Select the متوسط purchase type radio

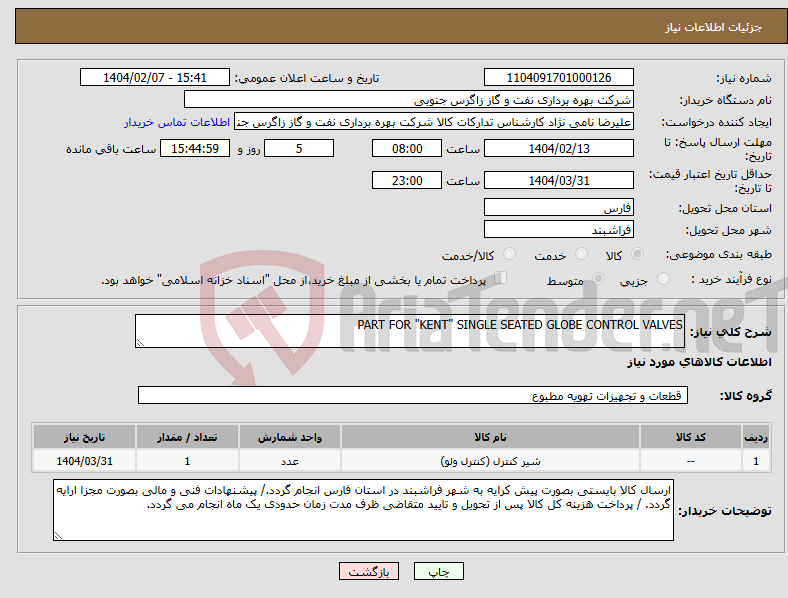599,278
